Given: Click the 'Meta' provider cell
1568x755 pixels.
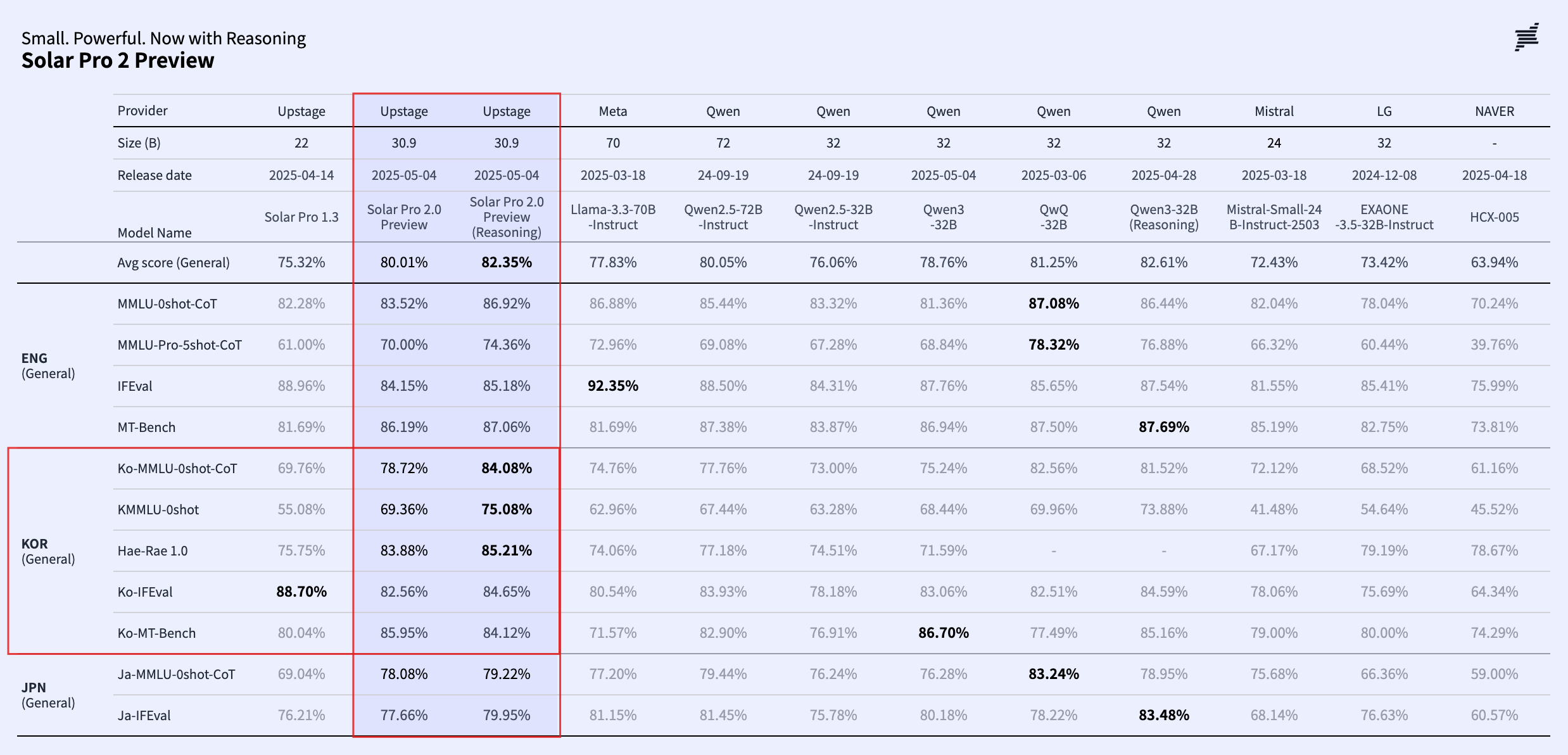Looking at the screenshot, I should click(x=613, y=111).
